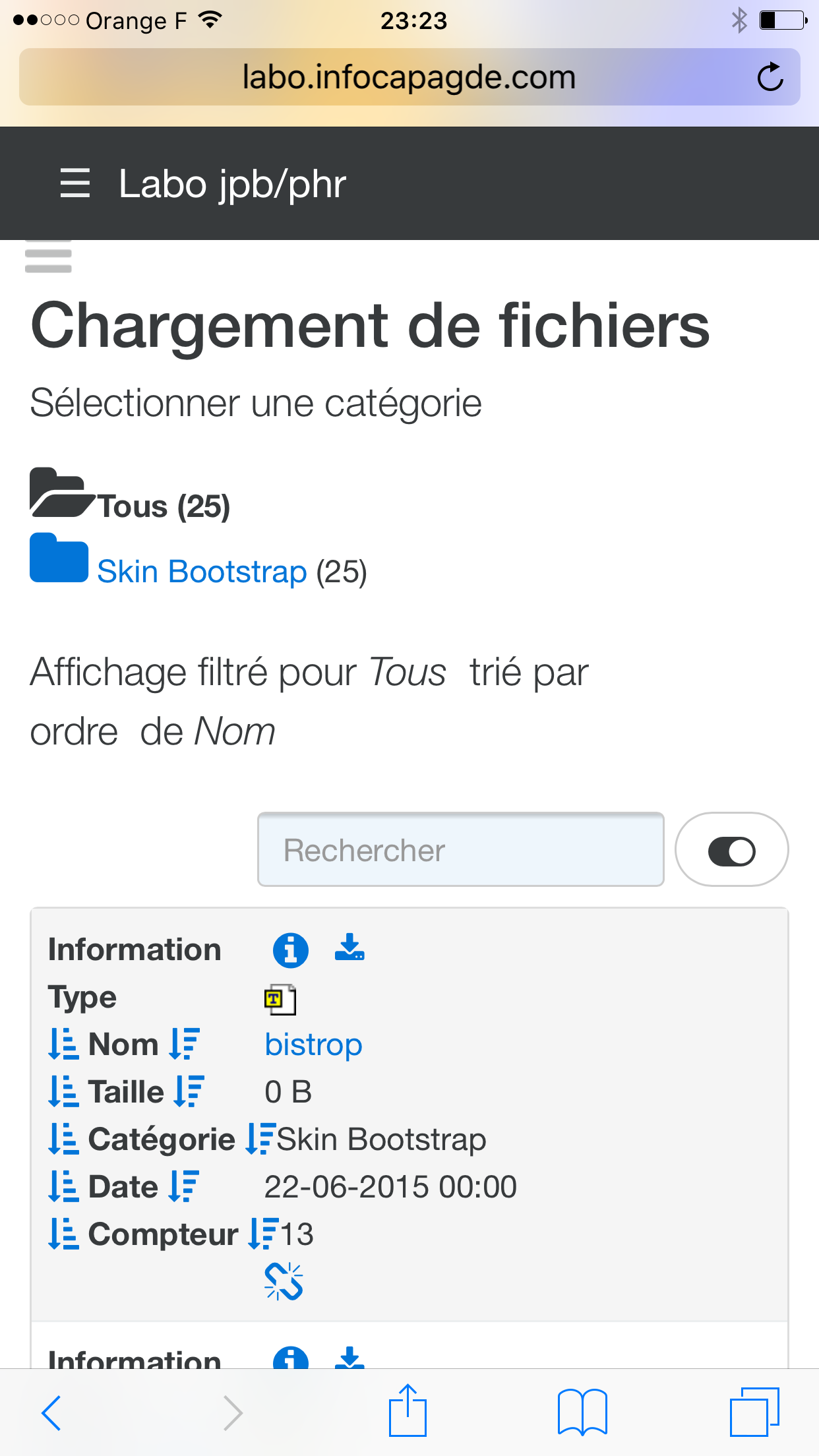Sort by Taille descending icon
This screenshot has height=1456, width=819.
189,1091
